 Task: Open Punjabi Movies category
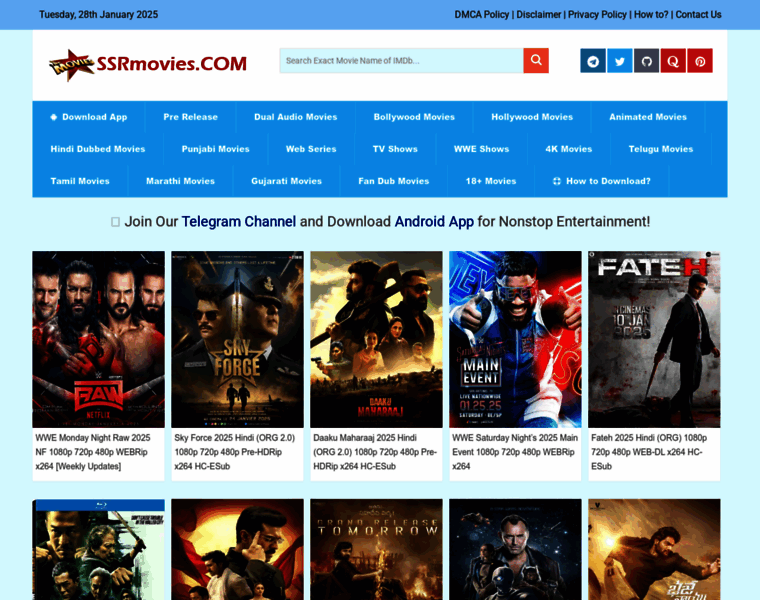coord(216,149)
